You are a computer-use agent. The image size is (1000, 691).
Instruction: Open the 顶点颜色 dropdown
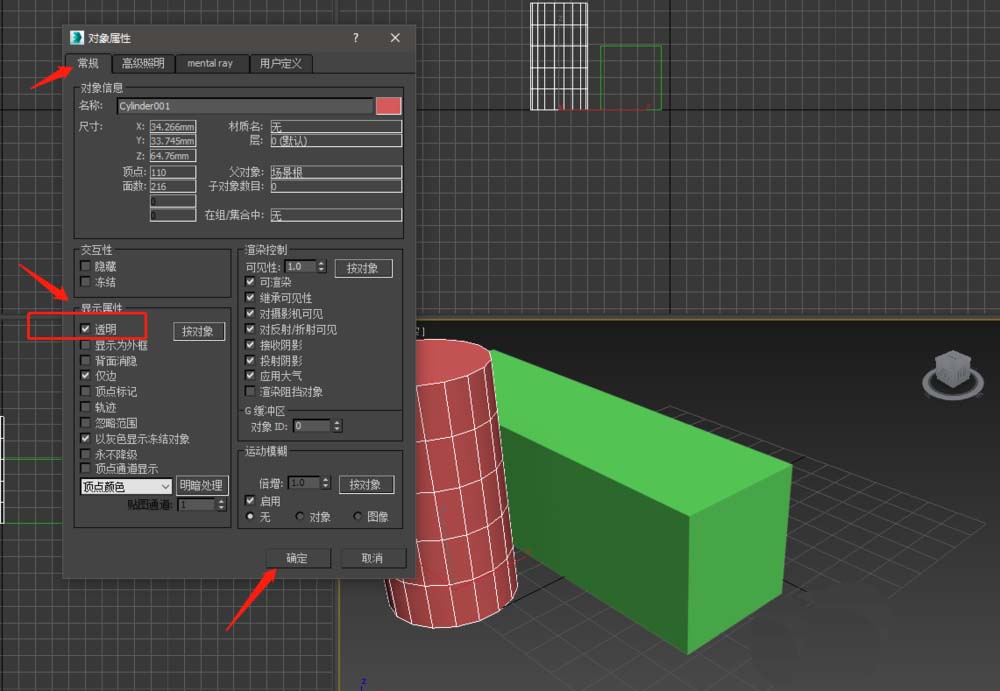click(126, 487)
